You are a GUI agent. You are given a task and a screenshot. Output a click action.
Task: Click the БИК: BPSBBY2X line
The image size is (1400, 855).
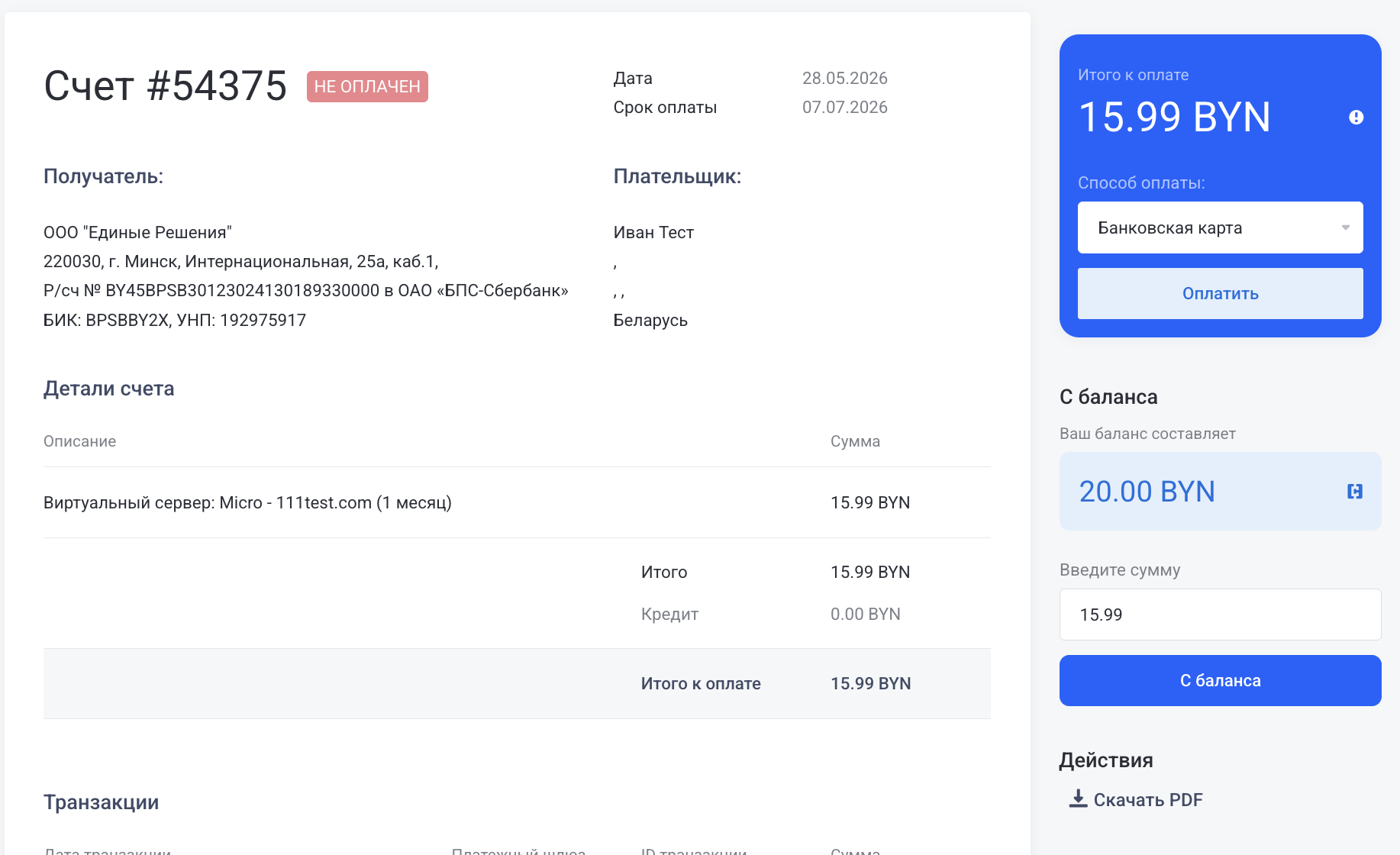[174, 320]
